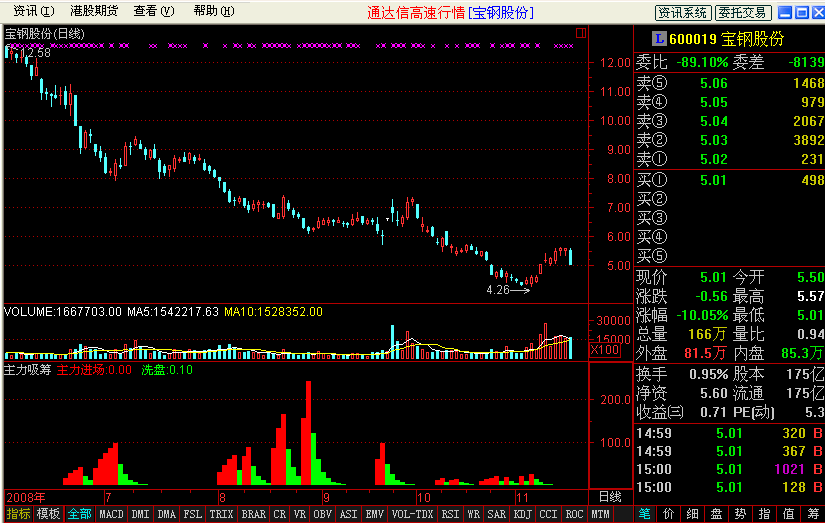Select the 筹 tab in quote panel
825x523 pixels.
pos(813,514)
